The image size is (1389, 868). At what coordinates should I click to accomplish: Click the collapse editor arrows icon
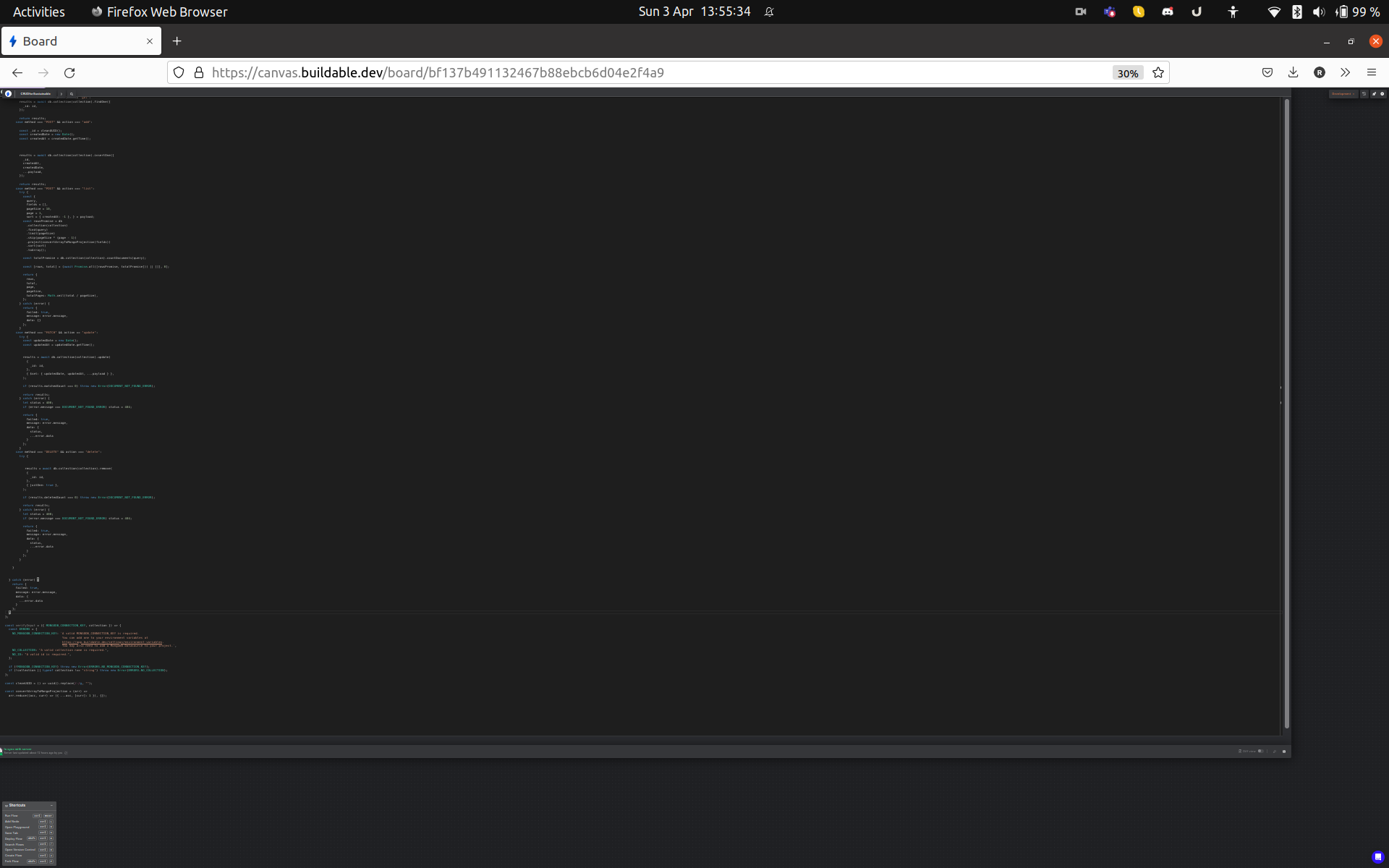click(1275, 752)
